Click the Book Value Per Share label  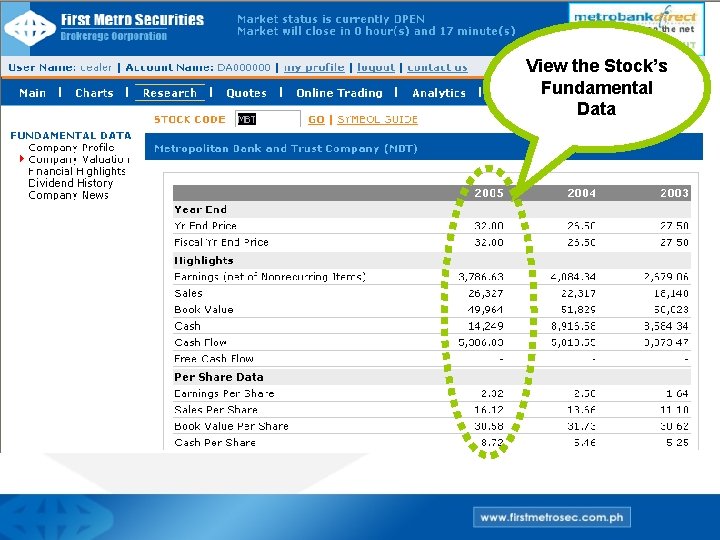[x=231, y=426]
